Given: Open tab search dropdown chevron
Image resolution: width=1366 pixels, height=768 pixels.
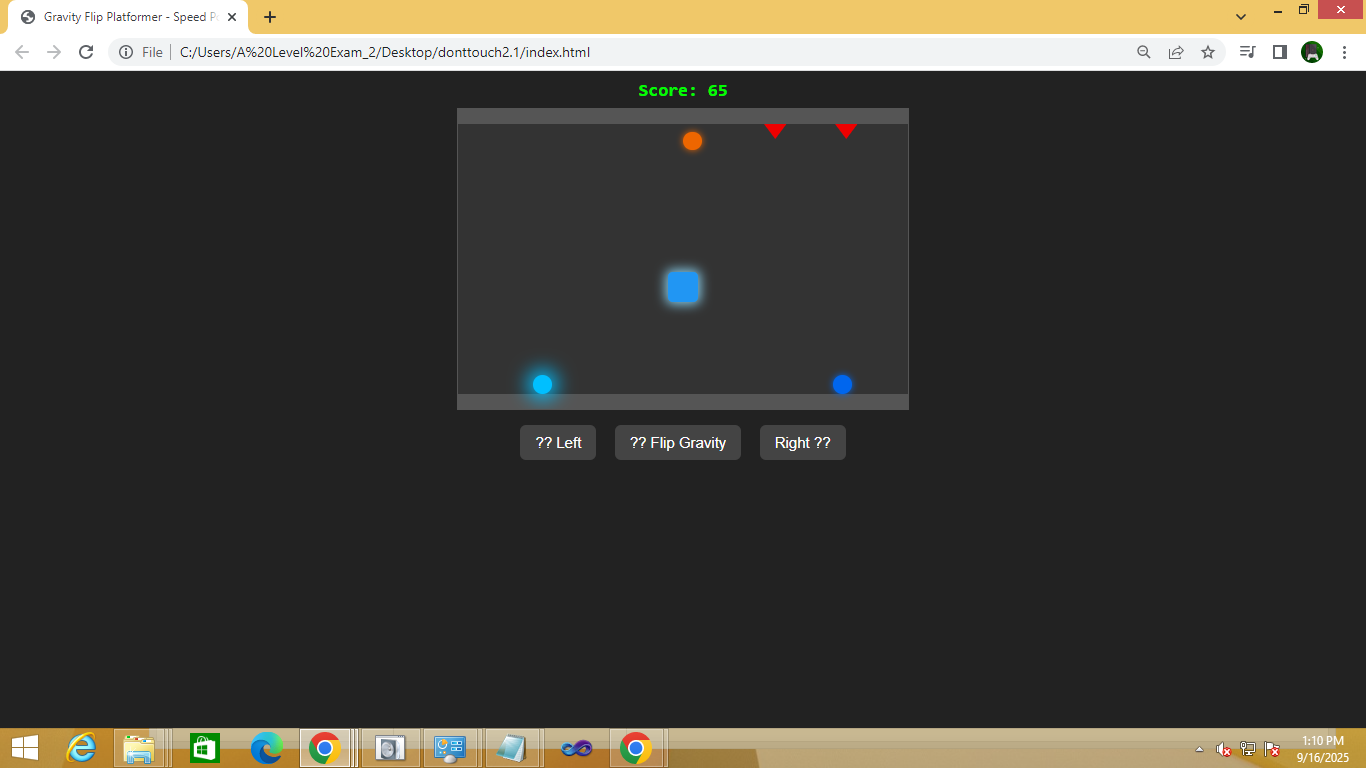Looking at the screenshot, I should tap(1241, 16).
